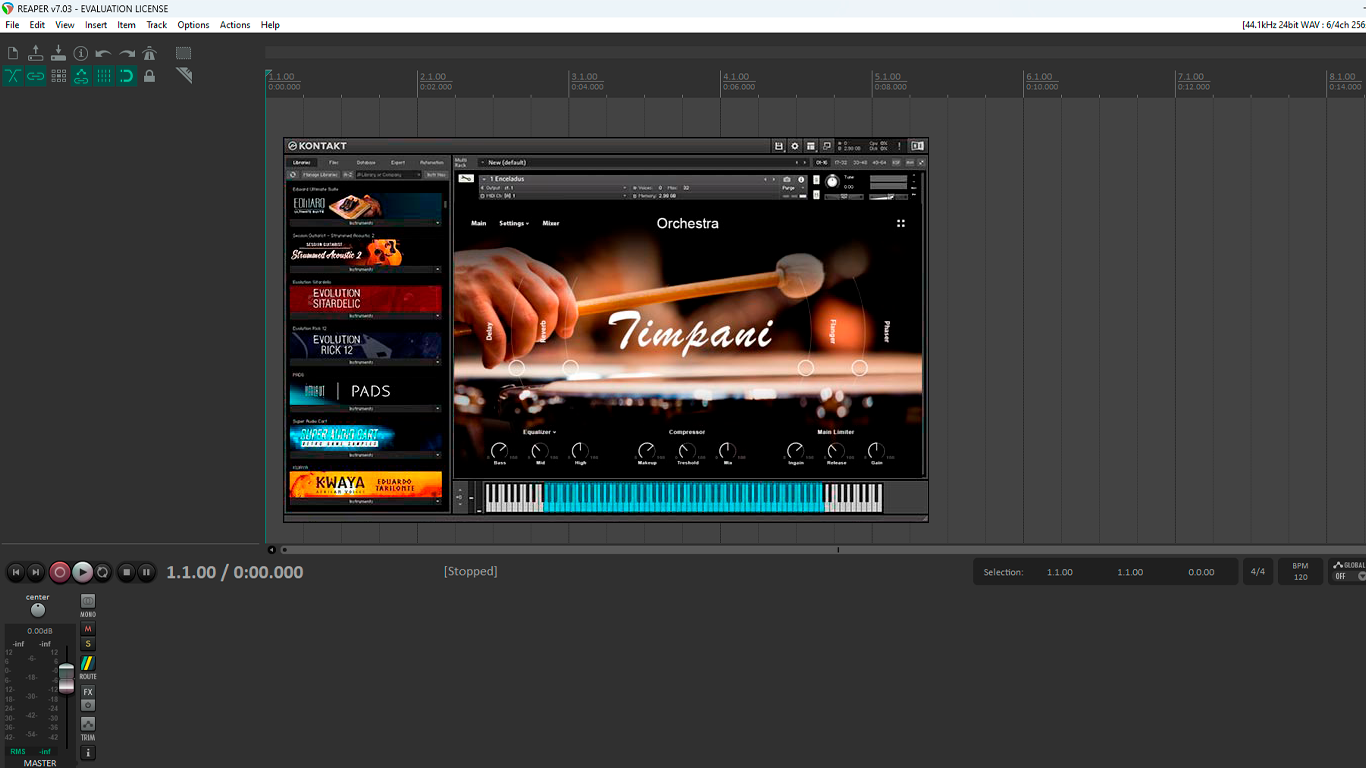
Task: Click the master track info i icon
Action: 88,753
